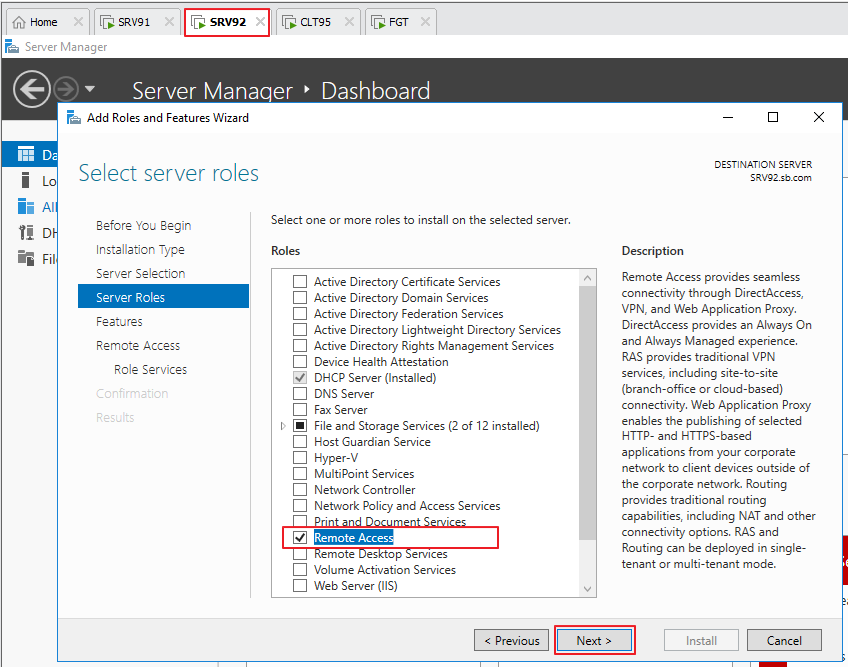The width and height of the screenshot is (848, 667).
Task: Open Dashboard icon in Server Manager sidebar
Action: tap(25, 155)
